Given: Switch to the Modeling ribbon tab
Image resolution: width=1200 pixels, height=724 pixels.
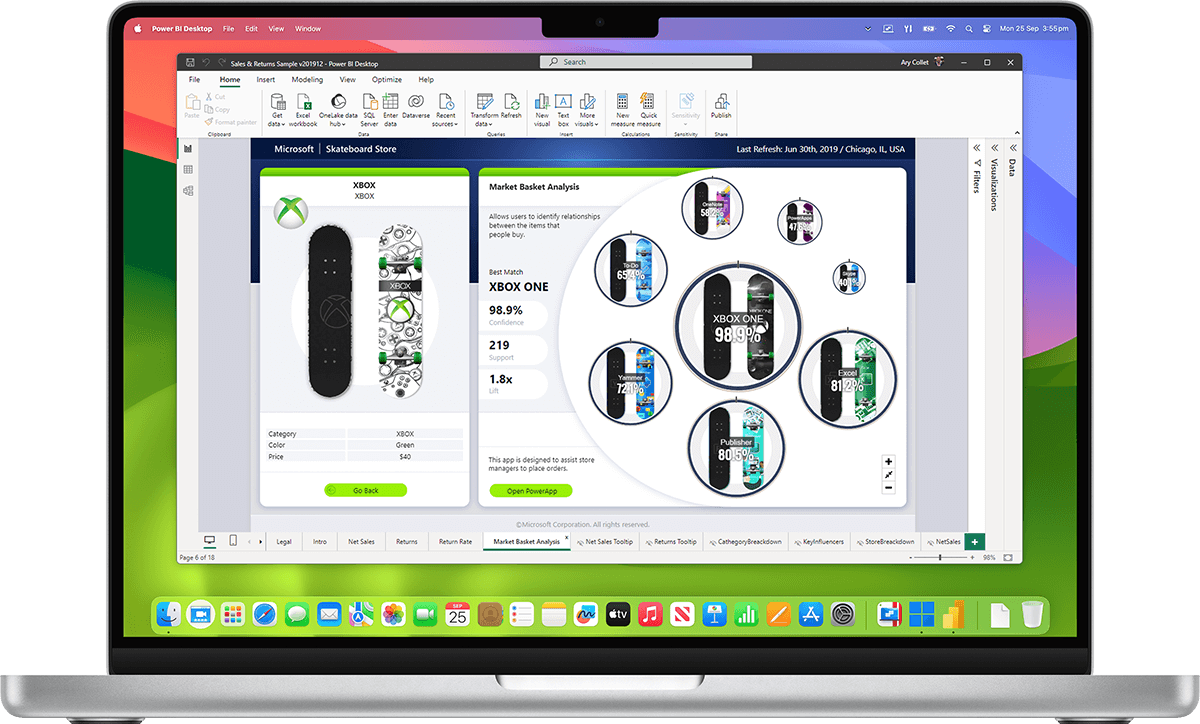Looking at the screenshot, I should click(x=308, y=79).
